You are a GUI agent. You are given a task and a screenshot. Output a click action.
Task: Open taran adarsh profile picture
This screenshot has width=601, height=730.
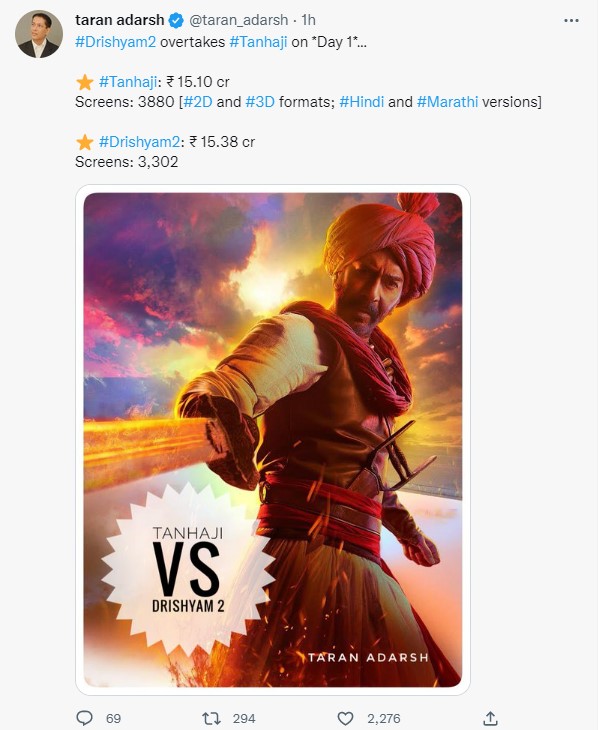point(39,34)
